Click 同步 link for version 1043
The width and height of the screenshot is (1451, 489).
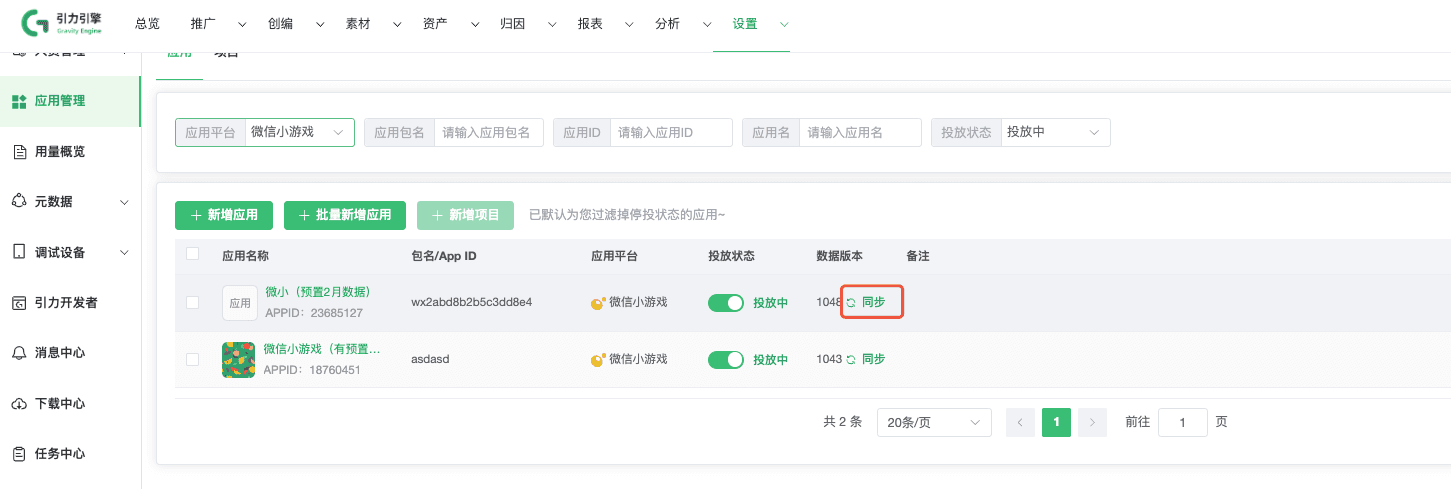tap(873, 359)
